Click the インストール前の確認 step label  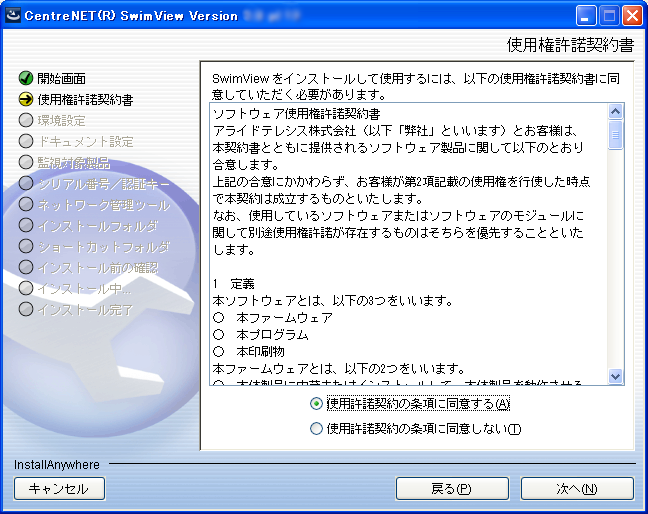pos(98,268)
